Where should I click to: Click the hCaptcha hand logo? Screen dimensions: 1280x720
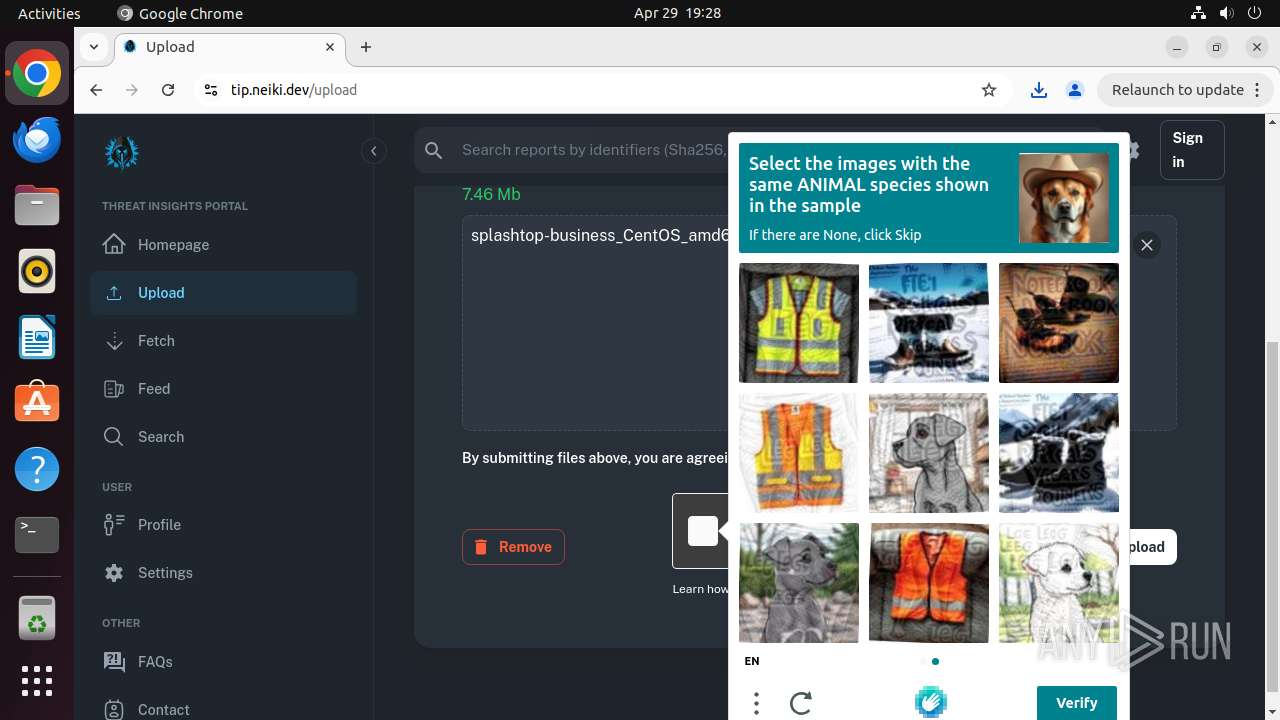tap(931, 702)
